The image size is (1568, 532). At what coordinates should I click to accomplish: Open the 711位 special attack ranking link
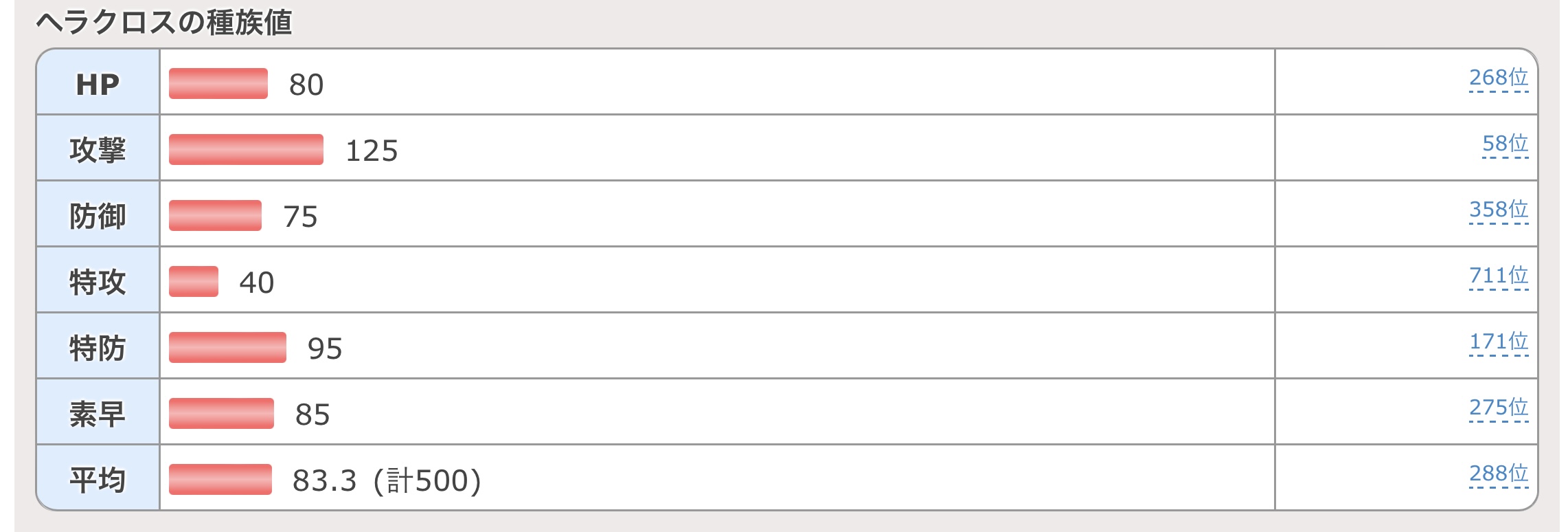(1499, 276)
